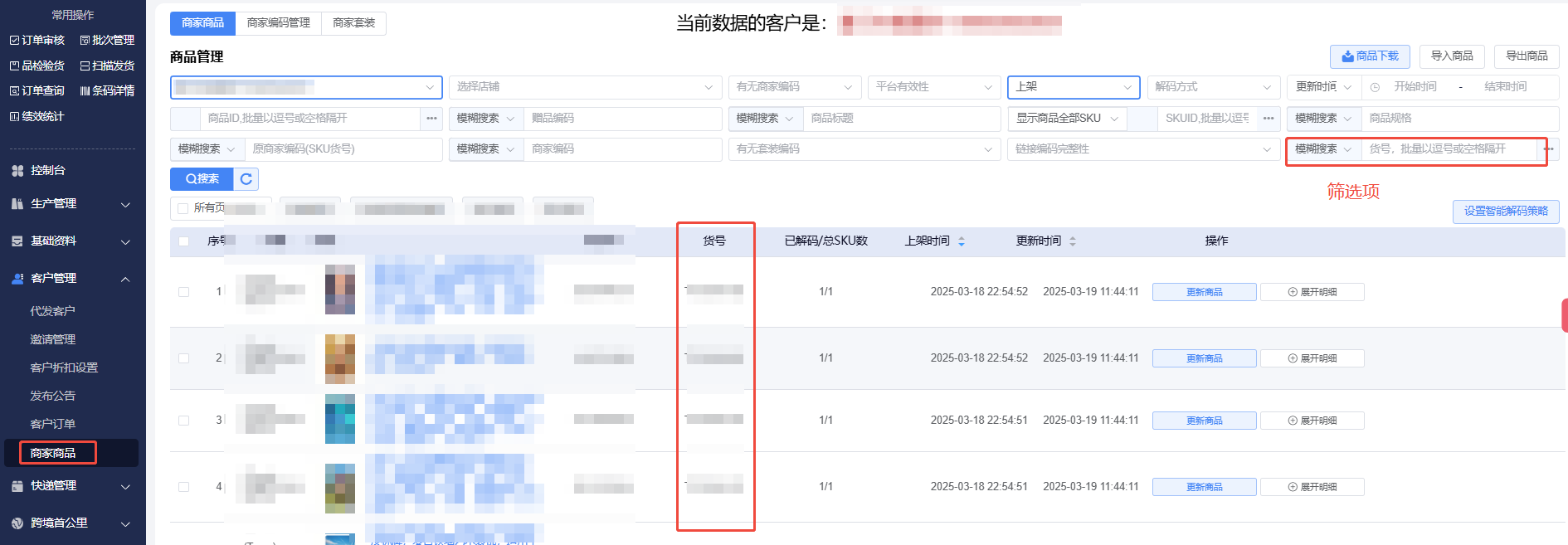Collapse the 客户管理 menu chevron
This screenshot has height=545, width=1568.
coord(125,279)
